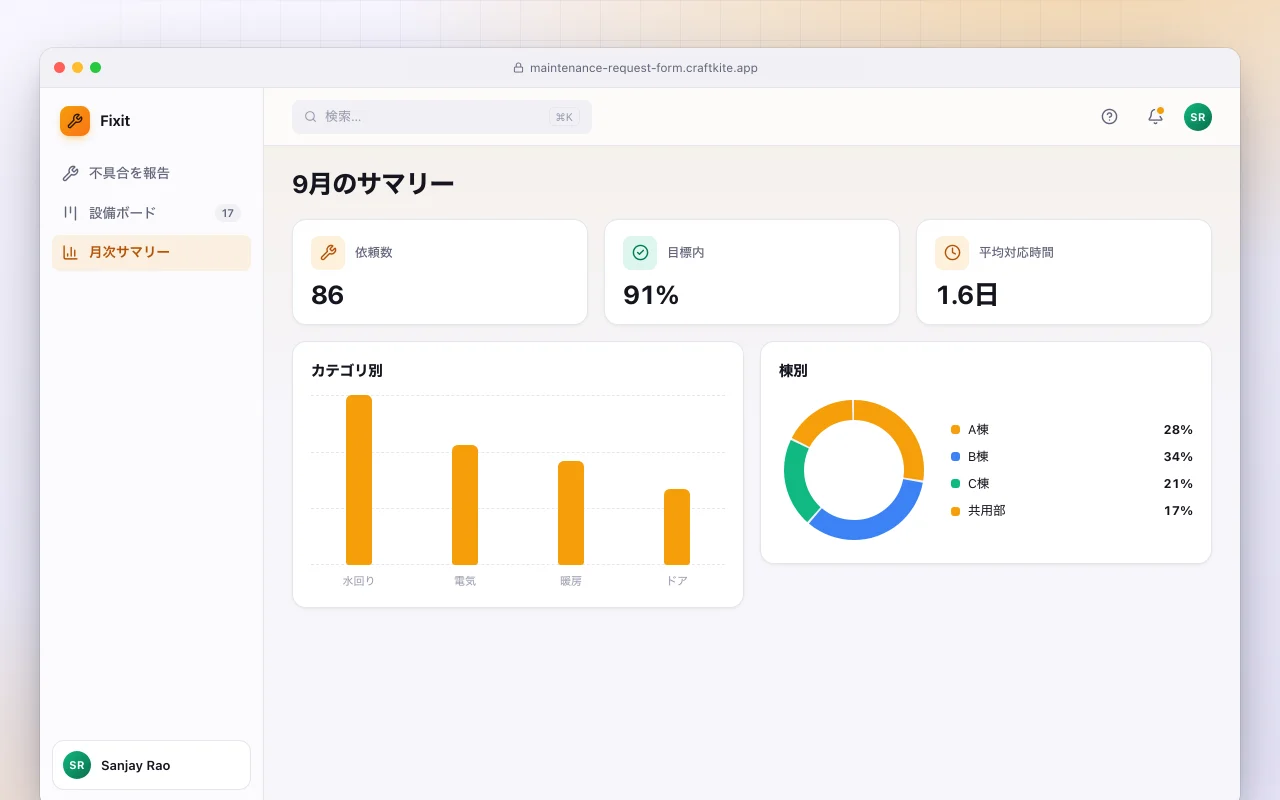Image resolution: width=1280 pixels, height=800 pixels.
Task: Open 不具合を報告 in the sidebar
Action: [151, 173]
